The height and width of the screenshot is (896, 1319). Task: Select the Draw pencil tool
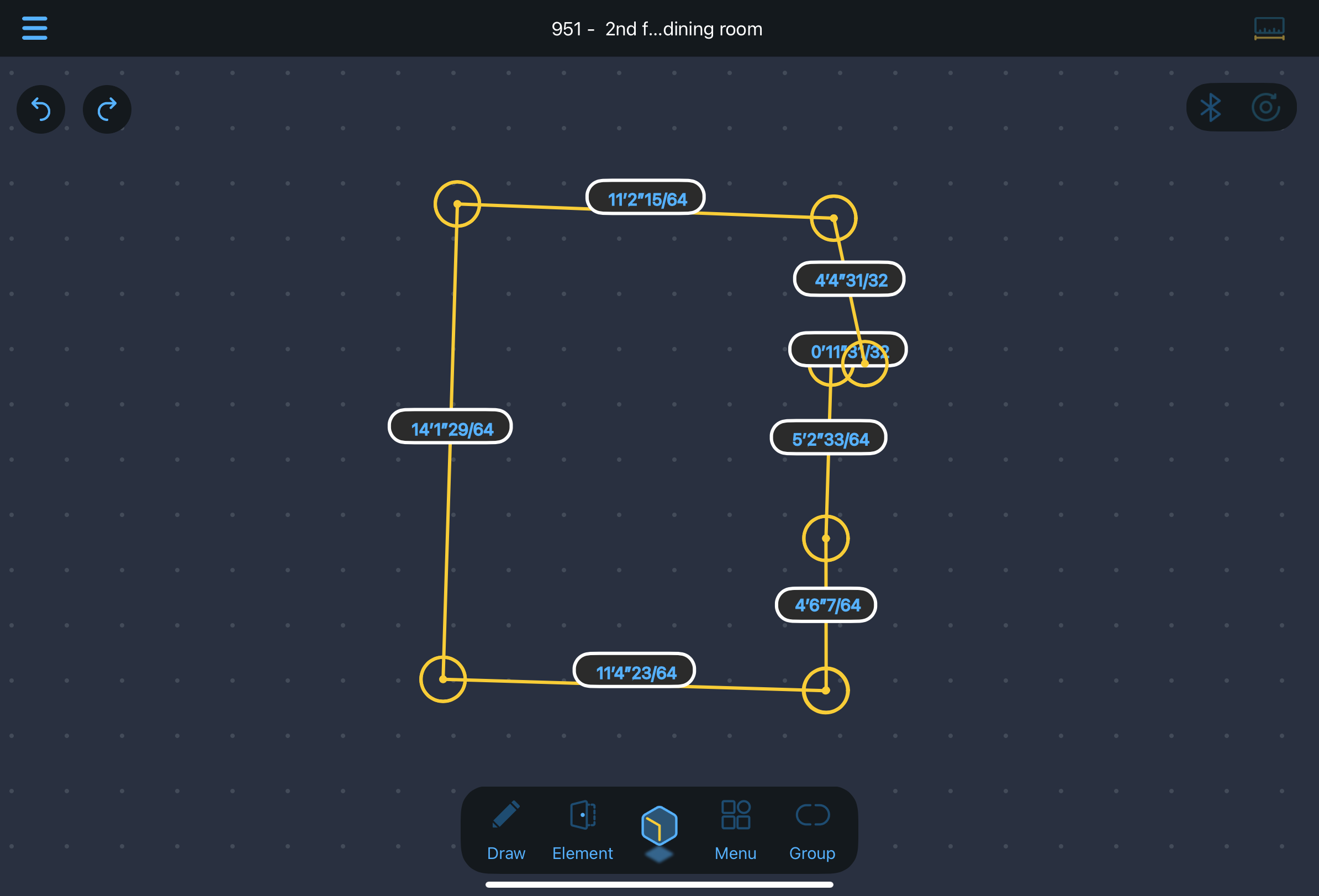[x=506, y=829]
